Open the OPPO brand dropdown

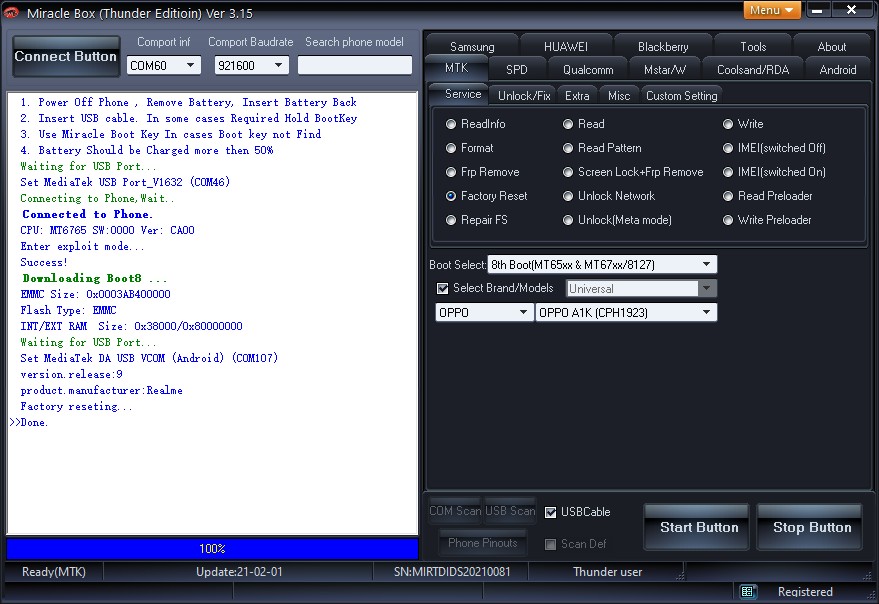tap(484, 312)
